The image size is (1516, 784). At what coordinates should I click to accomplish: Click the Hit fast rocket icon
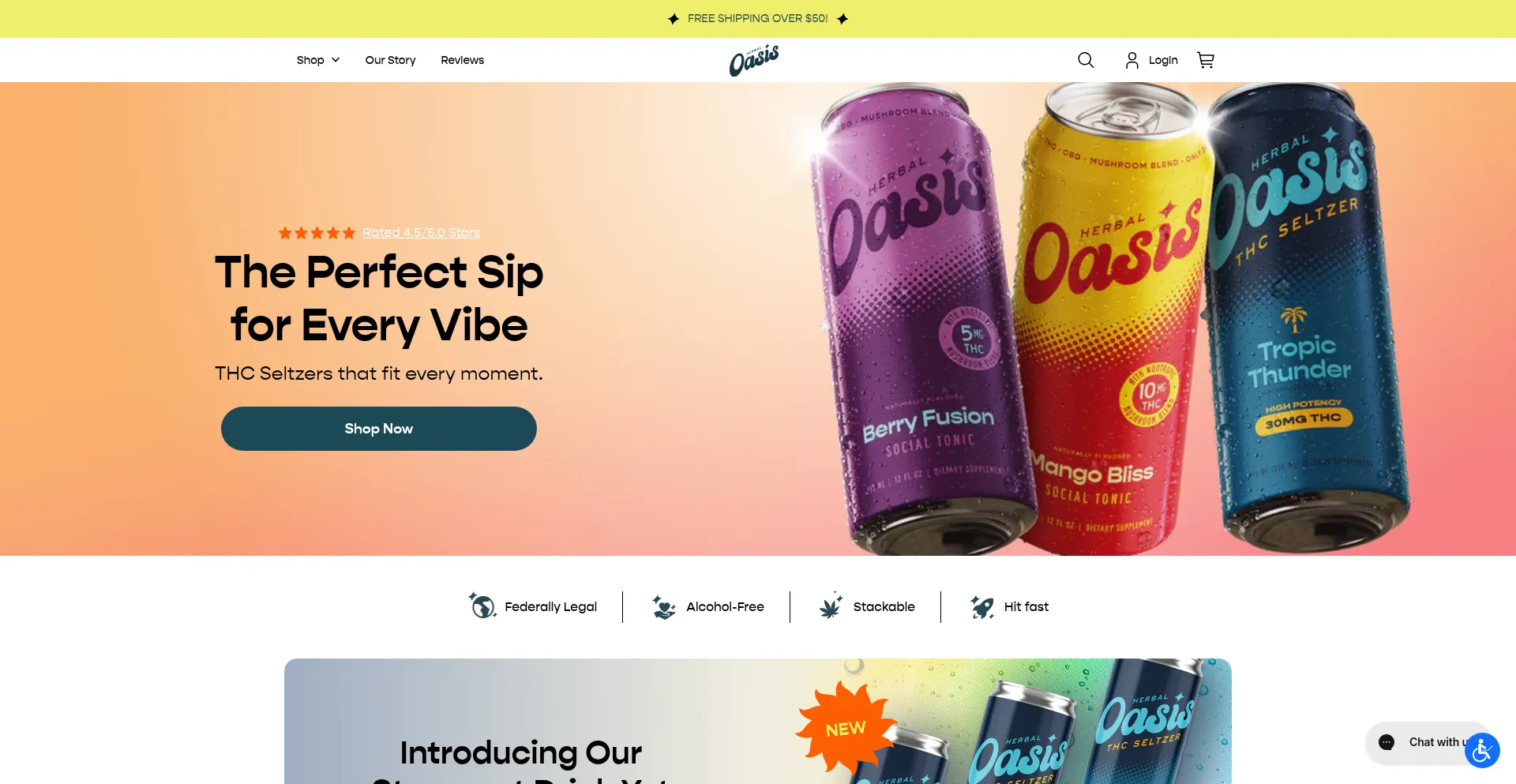point(982,606)
